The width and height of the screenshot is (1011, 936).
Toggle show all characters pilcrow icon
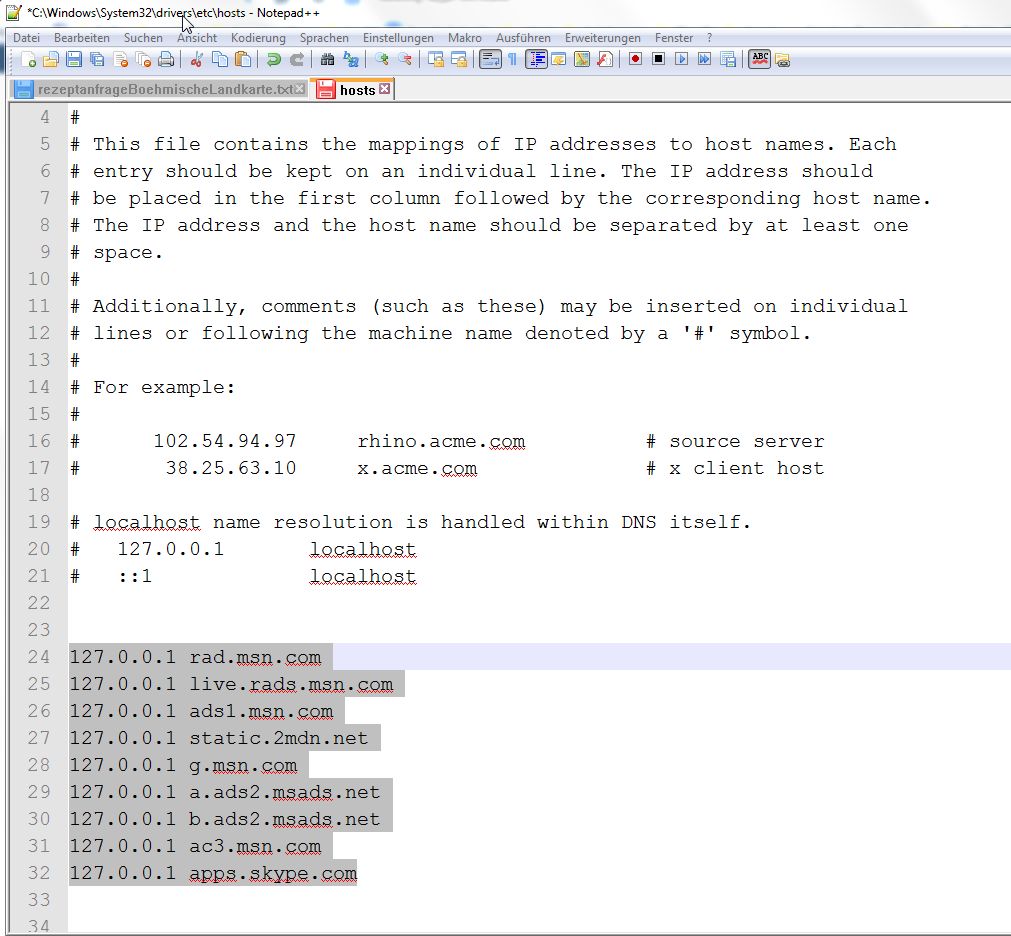[513, 60]
